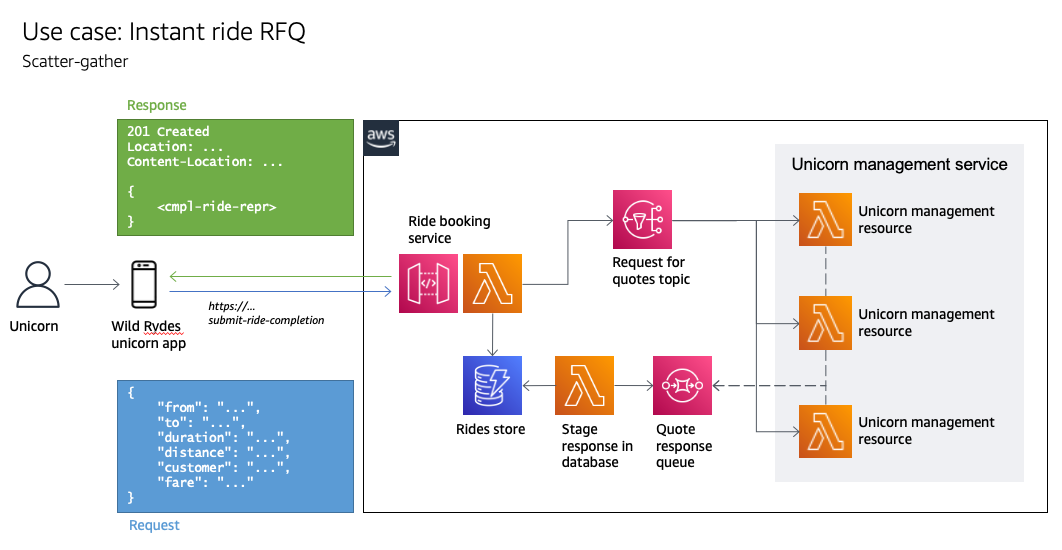Select the '"customer": "..."' line

click(x=224, y=467)
